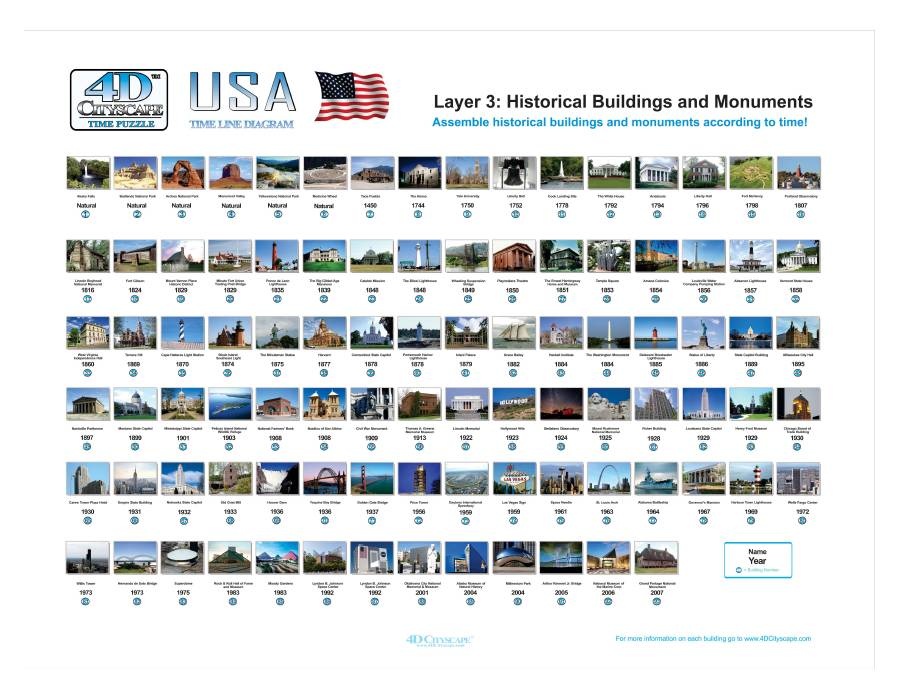This screenshot has width=900, height=700.
Task: Click the "Layer 3: Historical Buildings and Monuments" title
Action: pyautogui.click(x=623, y=102)
